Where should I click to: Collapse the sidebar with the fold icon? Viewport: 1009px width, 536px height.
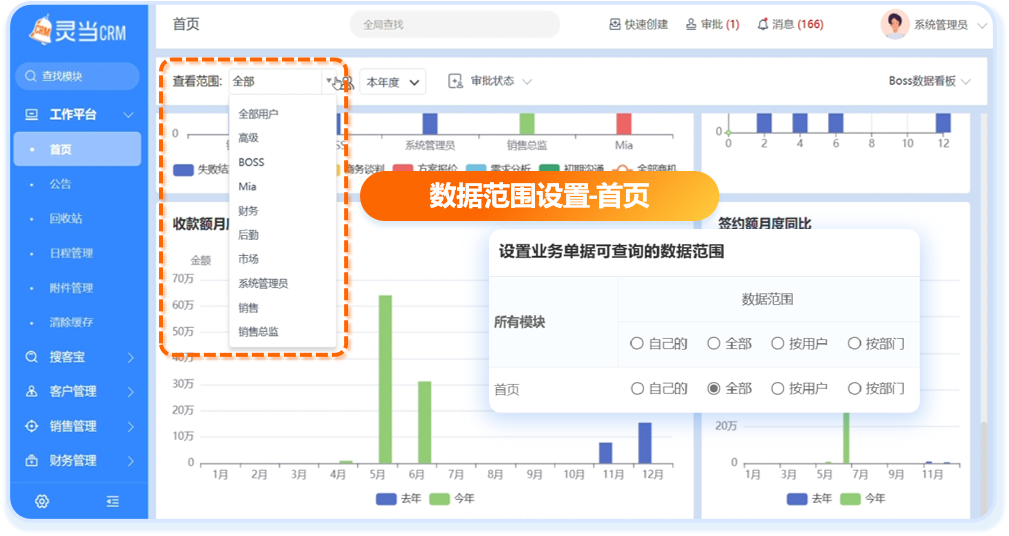tap(113, 501)
